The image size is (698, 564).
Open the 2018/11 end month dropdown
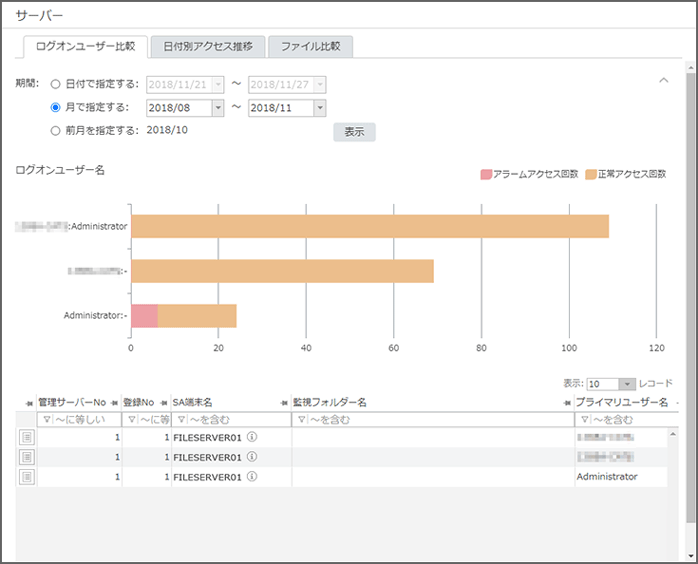(x=319, y=108)
